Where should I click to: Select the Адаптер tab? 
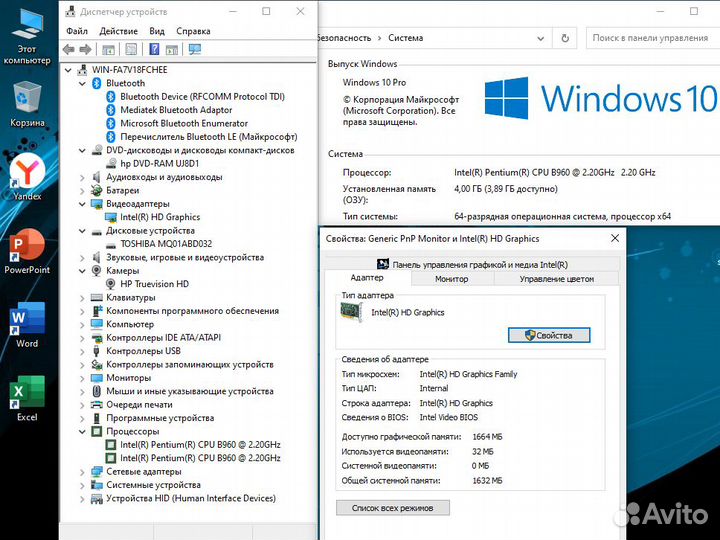(367, 278)
